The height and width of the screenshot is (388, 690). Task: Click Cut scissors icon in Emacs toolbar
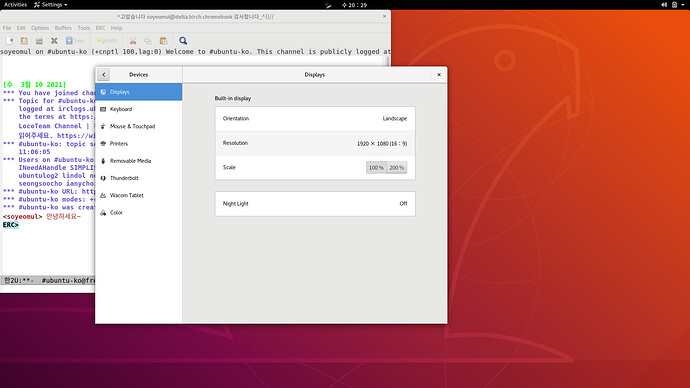point(133,40)
